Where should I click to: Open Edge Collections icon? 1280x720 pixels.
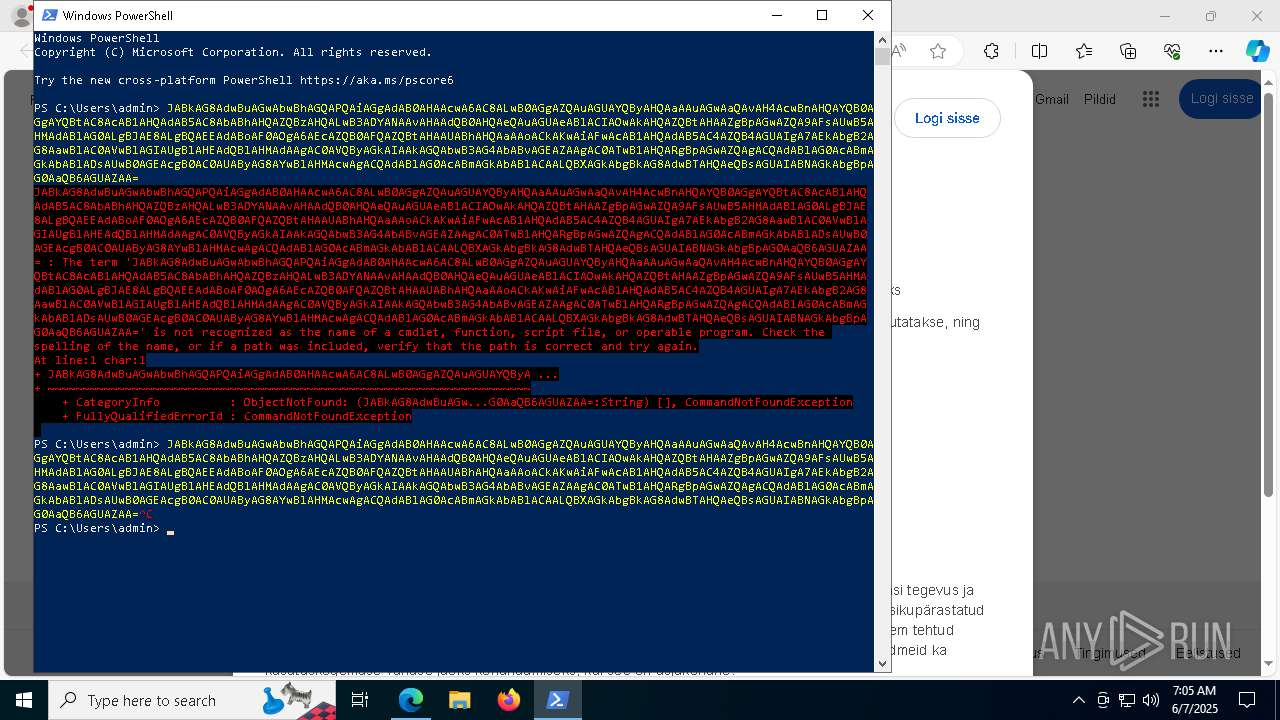1128,51
